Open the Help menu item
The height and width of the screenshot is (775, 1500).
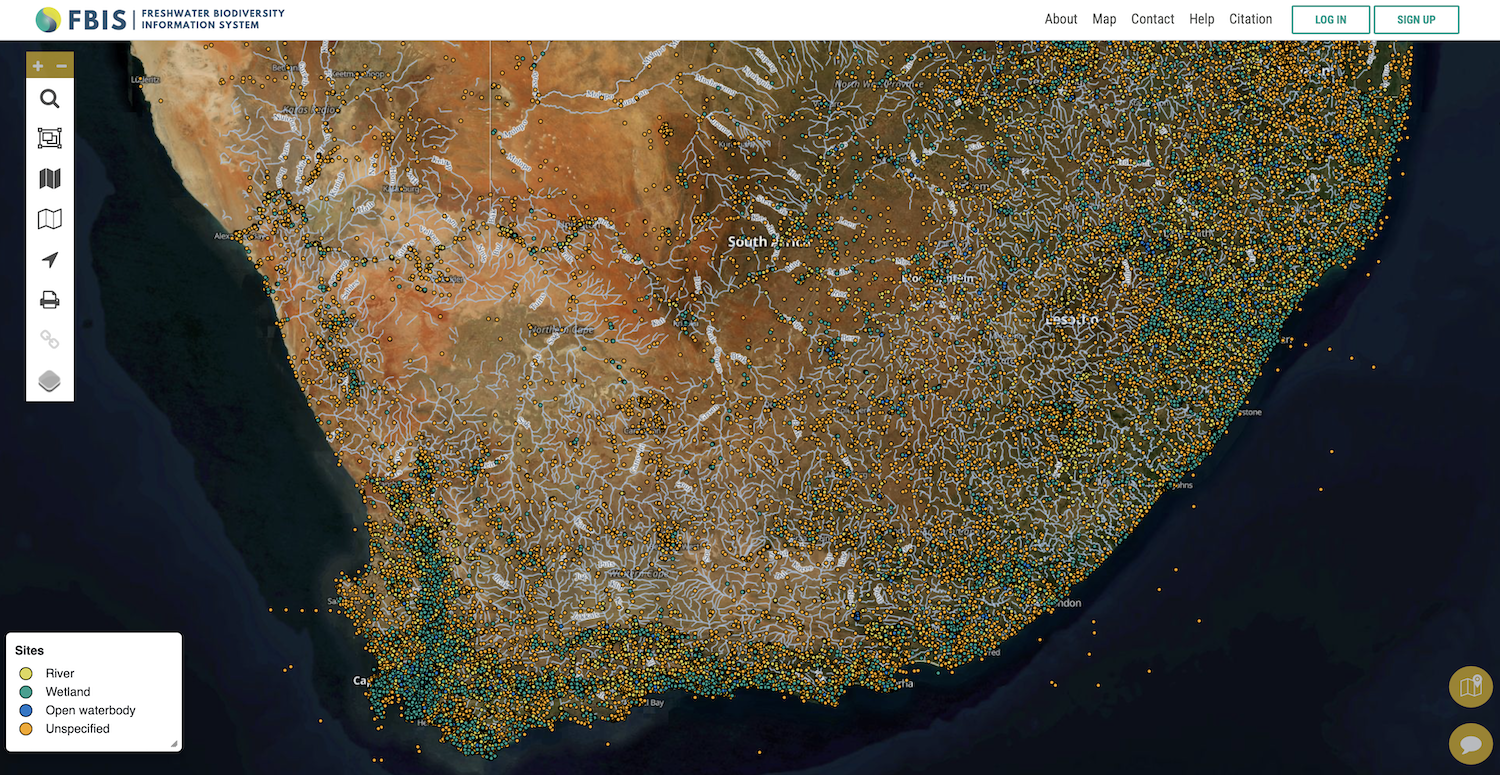[1201, 19]
